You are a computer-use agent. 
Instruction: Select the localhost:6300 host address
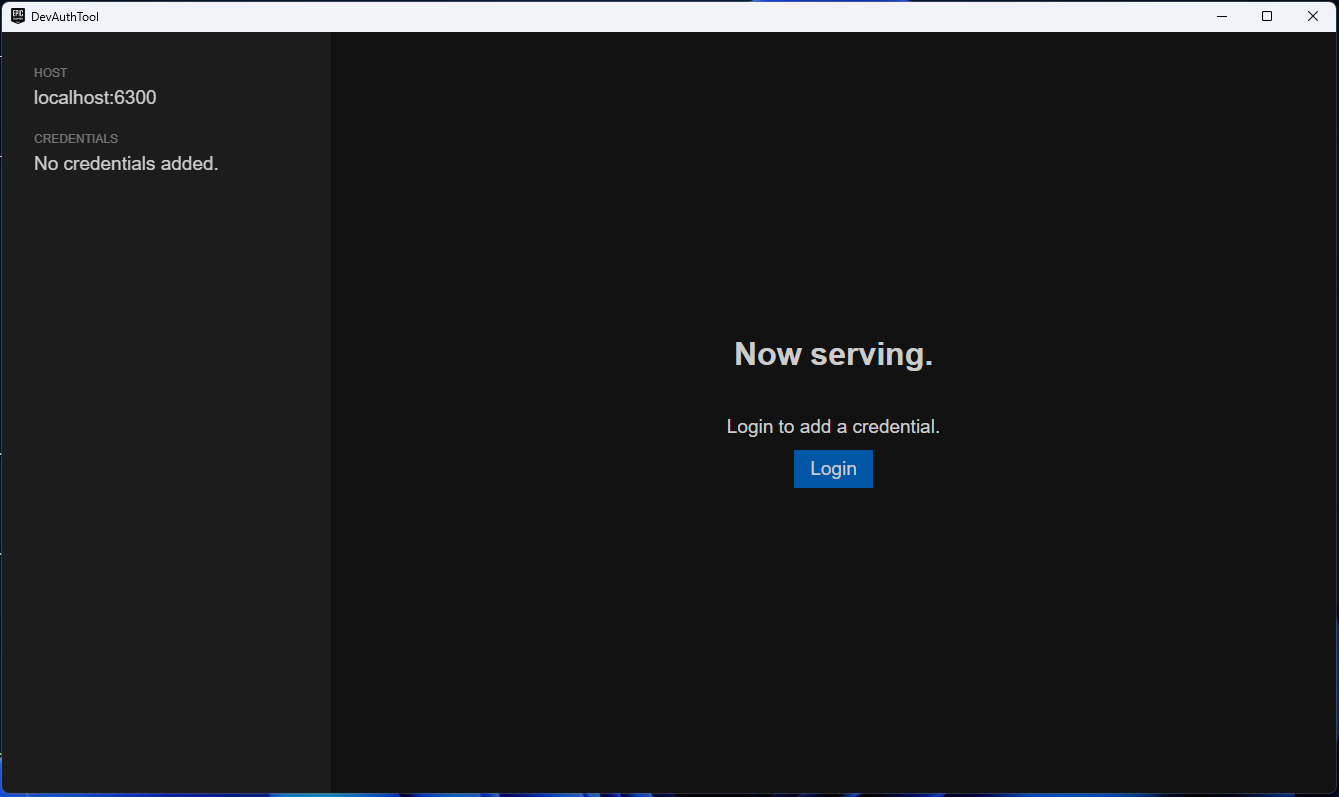[x=95, y=98]
